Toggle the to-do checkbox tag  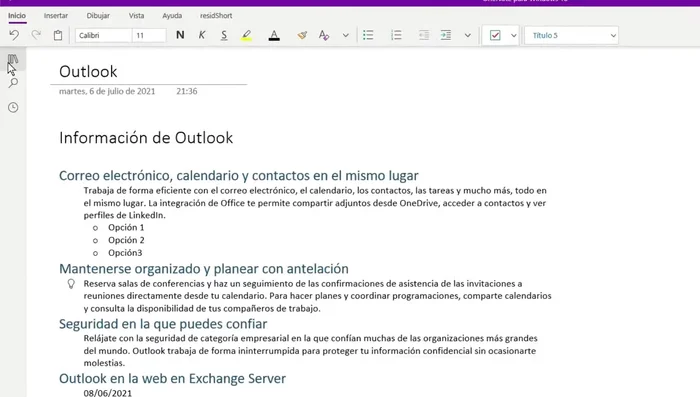click(495, 35)
